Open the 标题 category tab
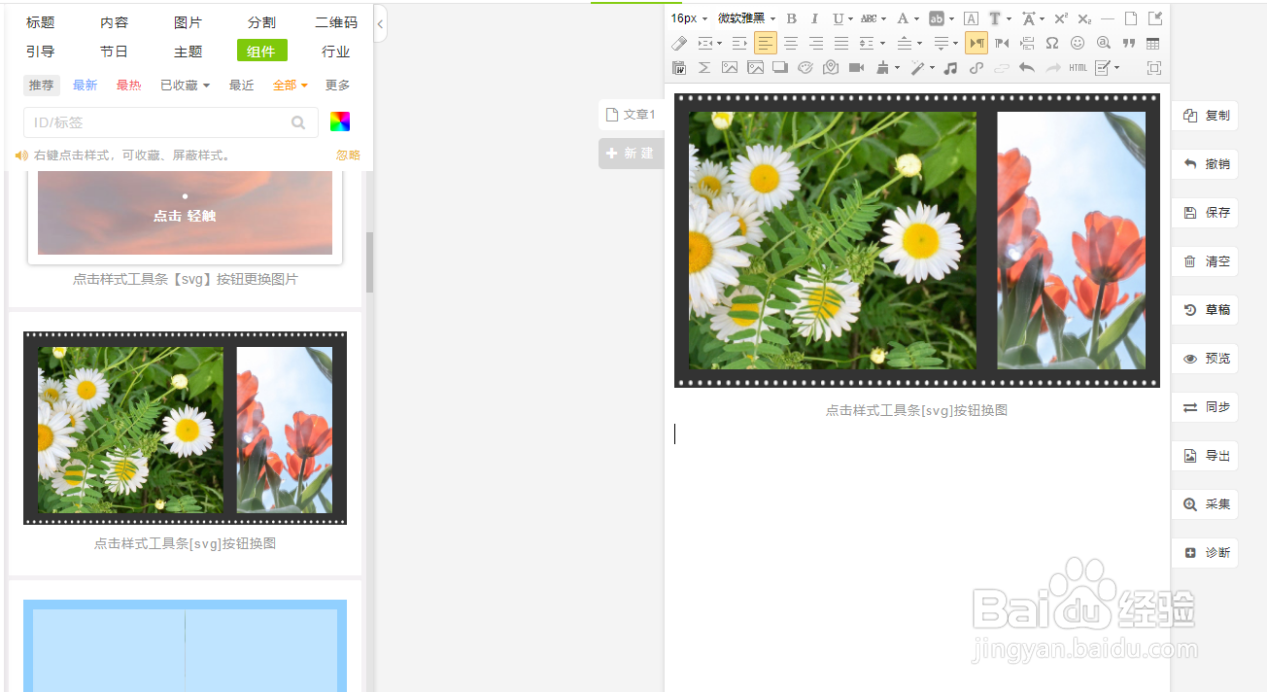Image resolution: width=1267 pixels, height=692 pixels. (x=41, y=23)
